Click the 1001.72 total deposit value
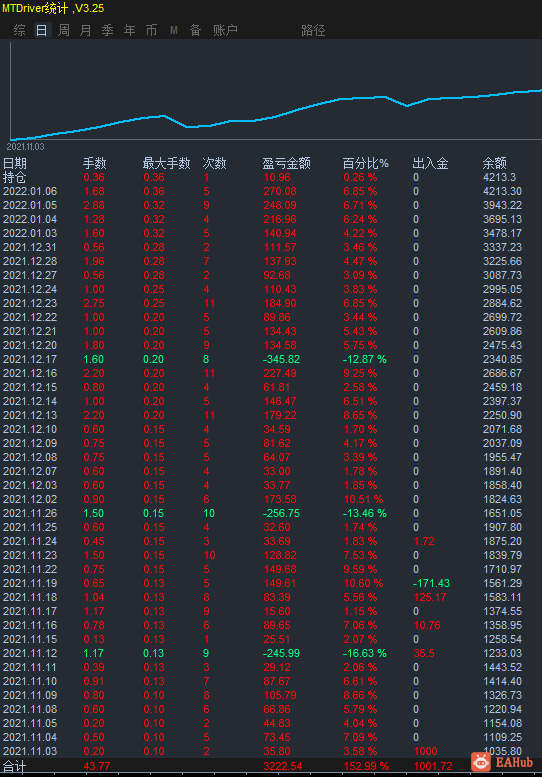542x777 pixels. coord(433,766)
